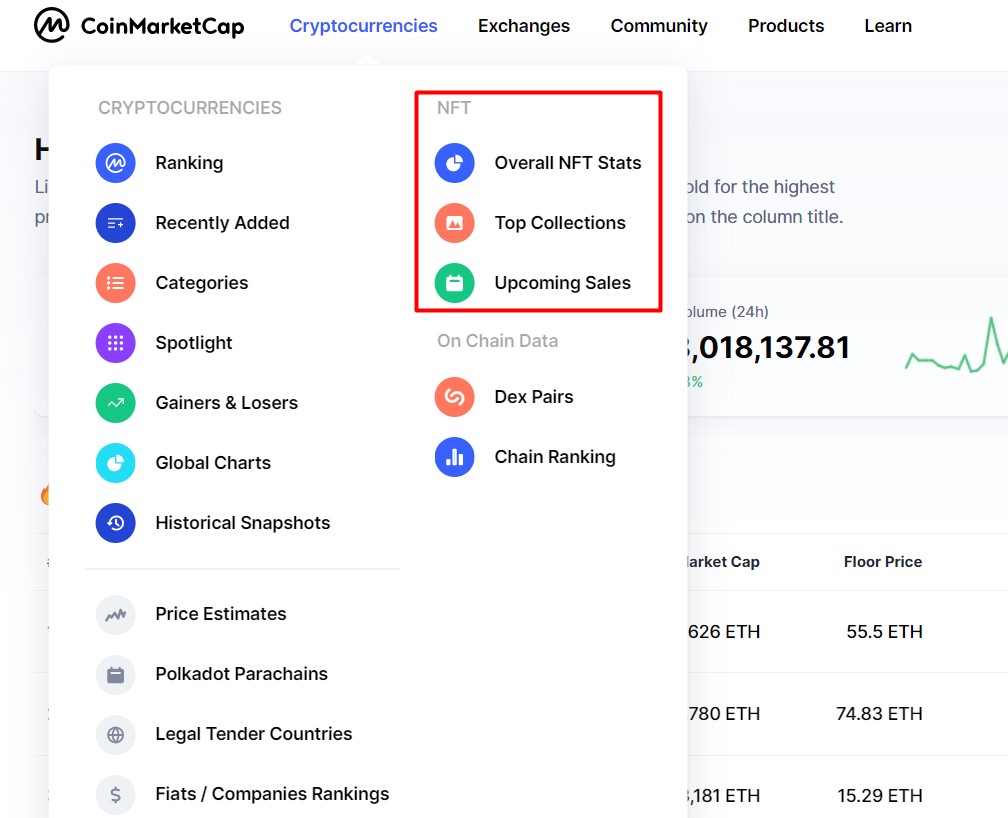Image resolution: width=1008 pixels, height=818 pixels.
Task: Click the Global Charts pie icon
Action: point(116,463)
